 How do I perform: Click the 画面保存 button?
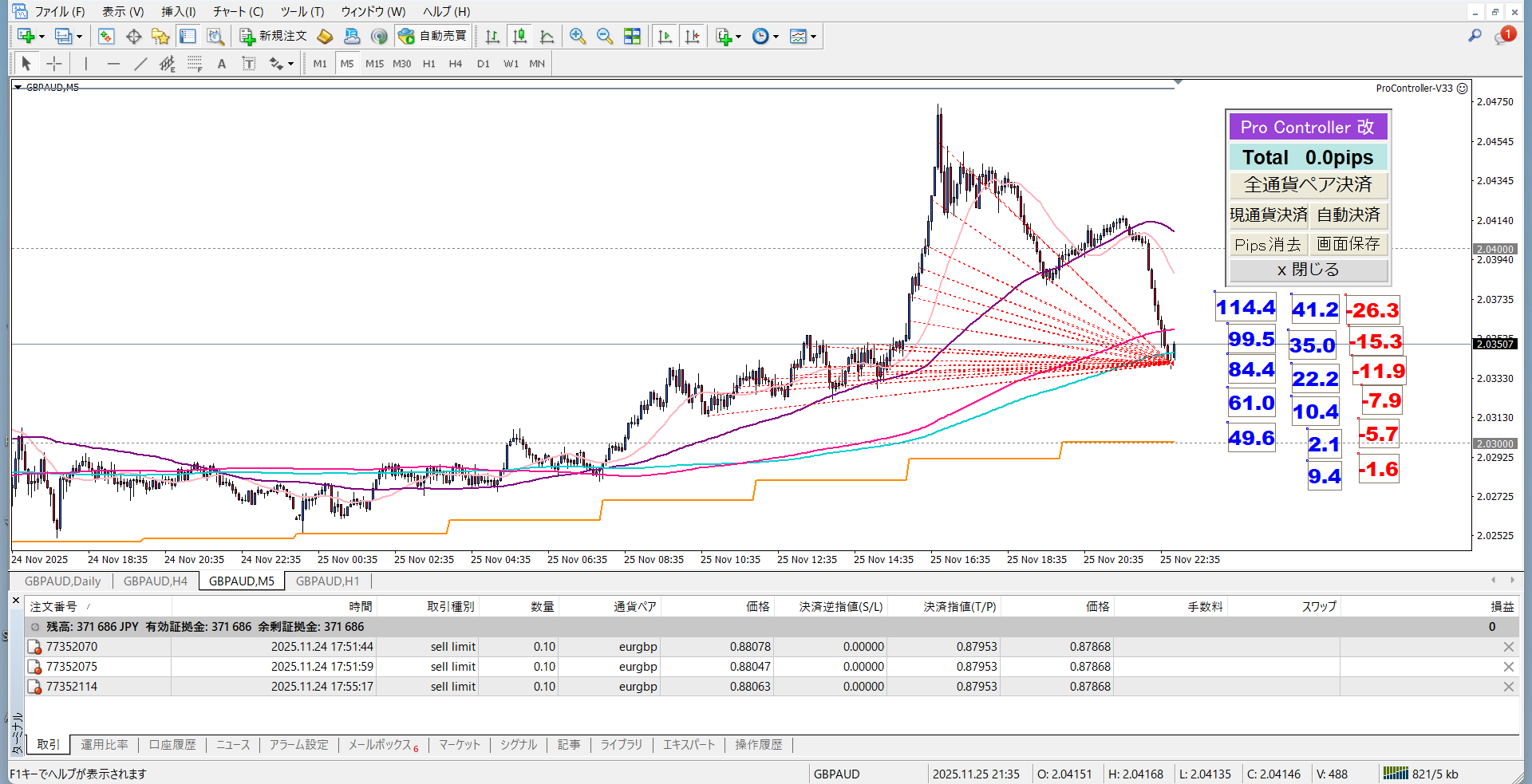(1348, 244)
